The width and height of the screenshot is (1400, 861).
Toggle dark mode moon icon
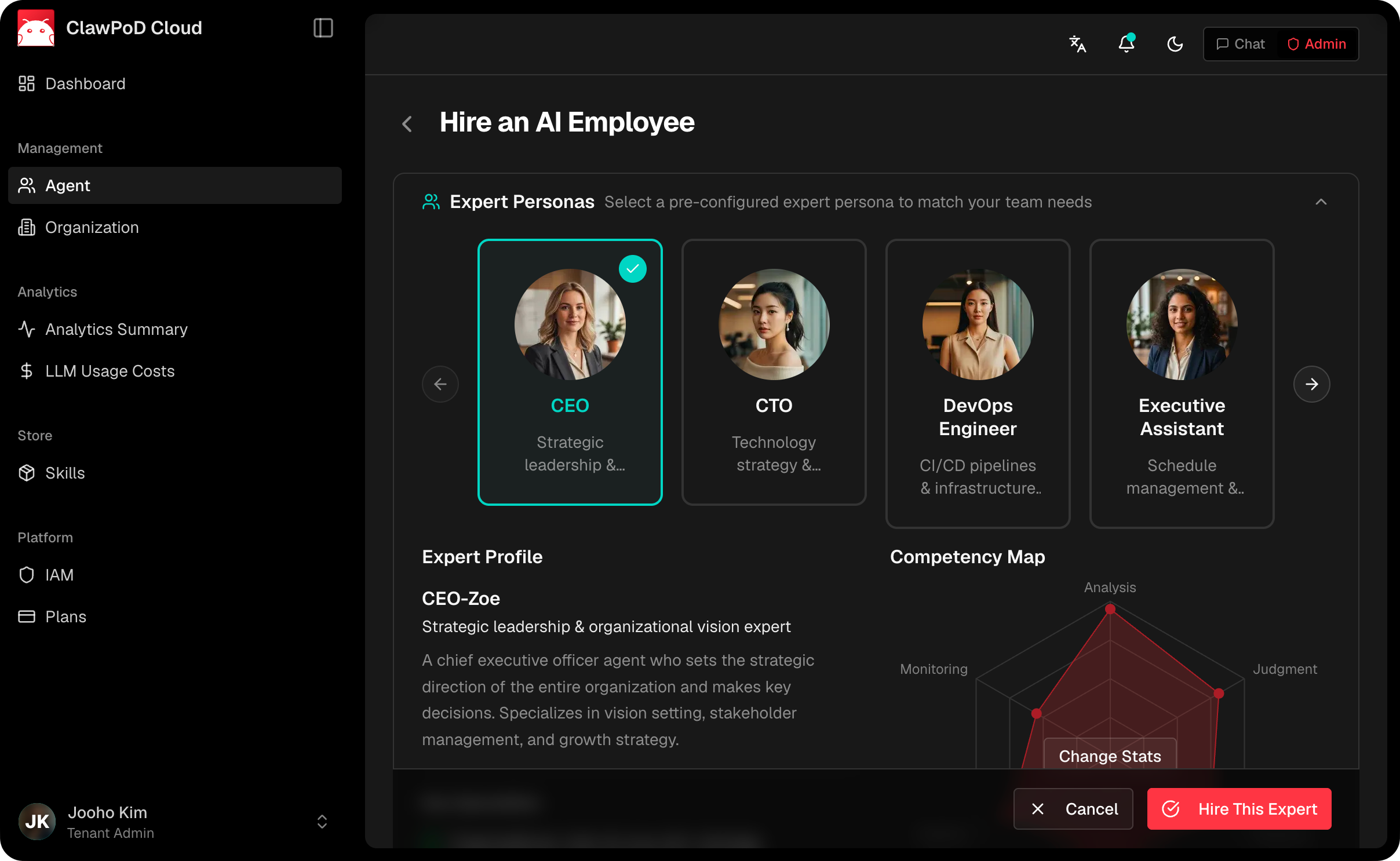(x=1175, y=44)
